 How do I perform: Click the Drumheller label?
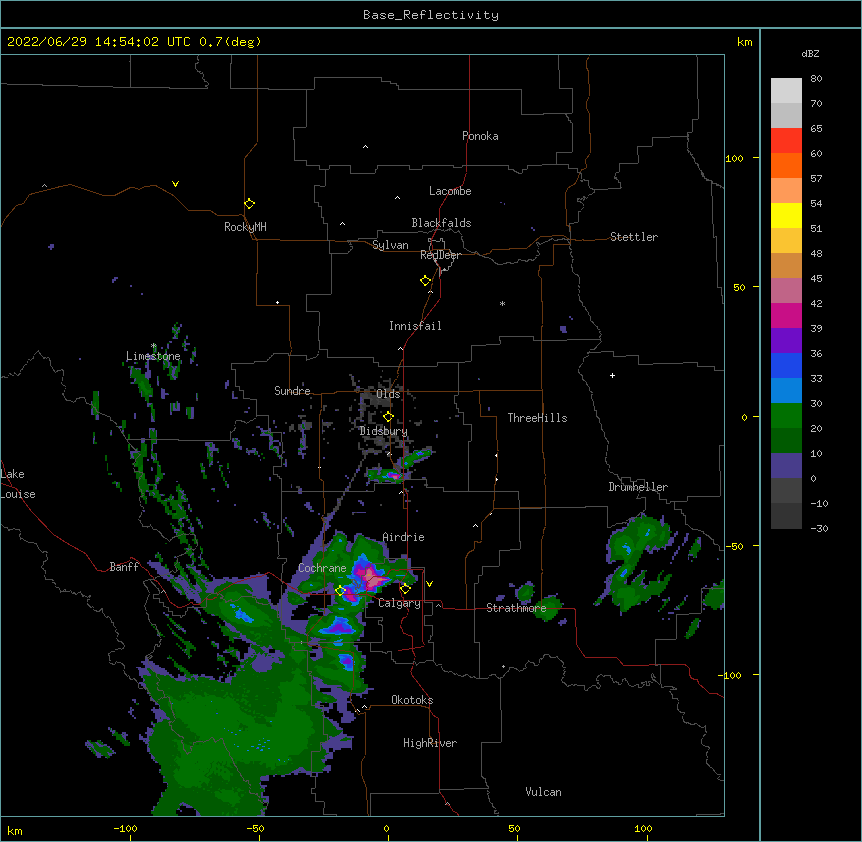tap(638, 487)
